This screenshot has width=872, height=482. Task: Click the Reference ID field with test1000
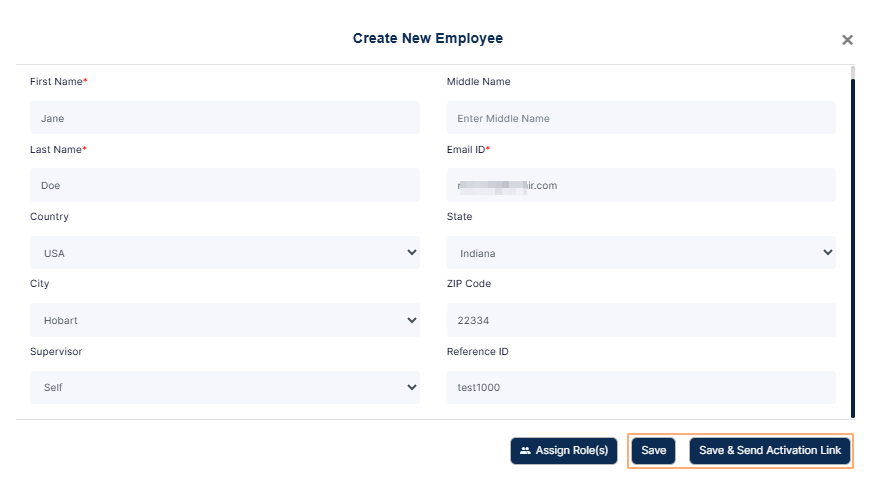(x=640, y=387)
